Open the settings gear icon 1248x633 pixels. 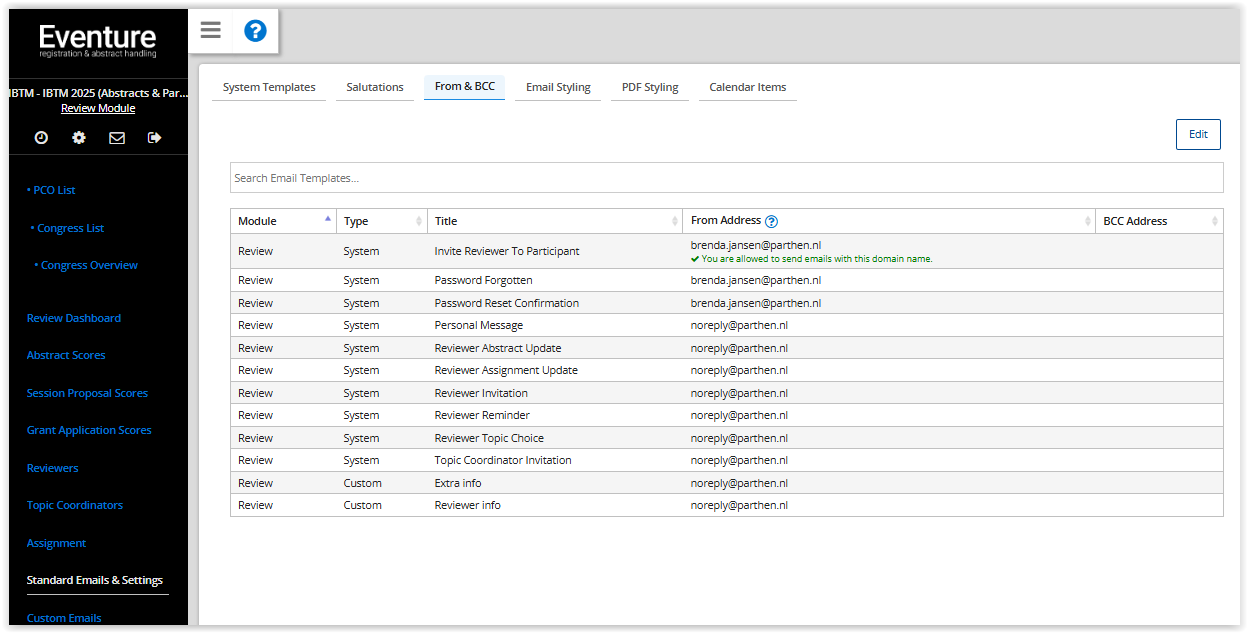pyautogui.click(x=79, y=138)
